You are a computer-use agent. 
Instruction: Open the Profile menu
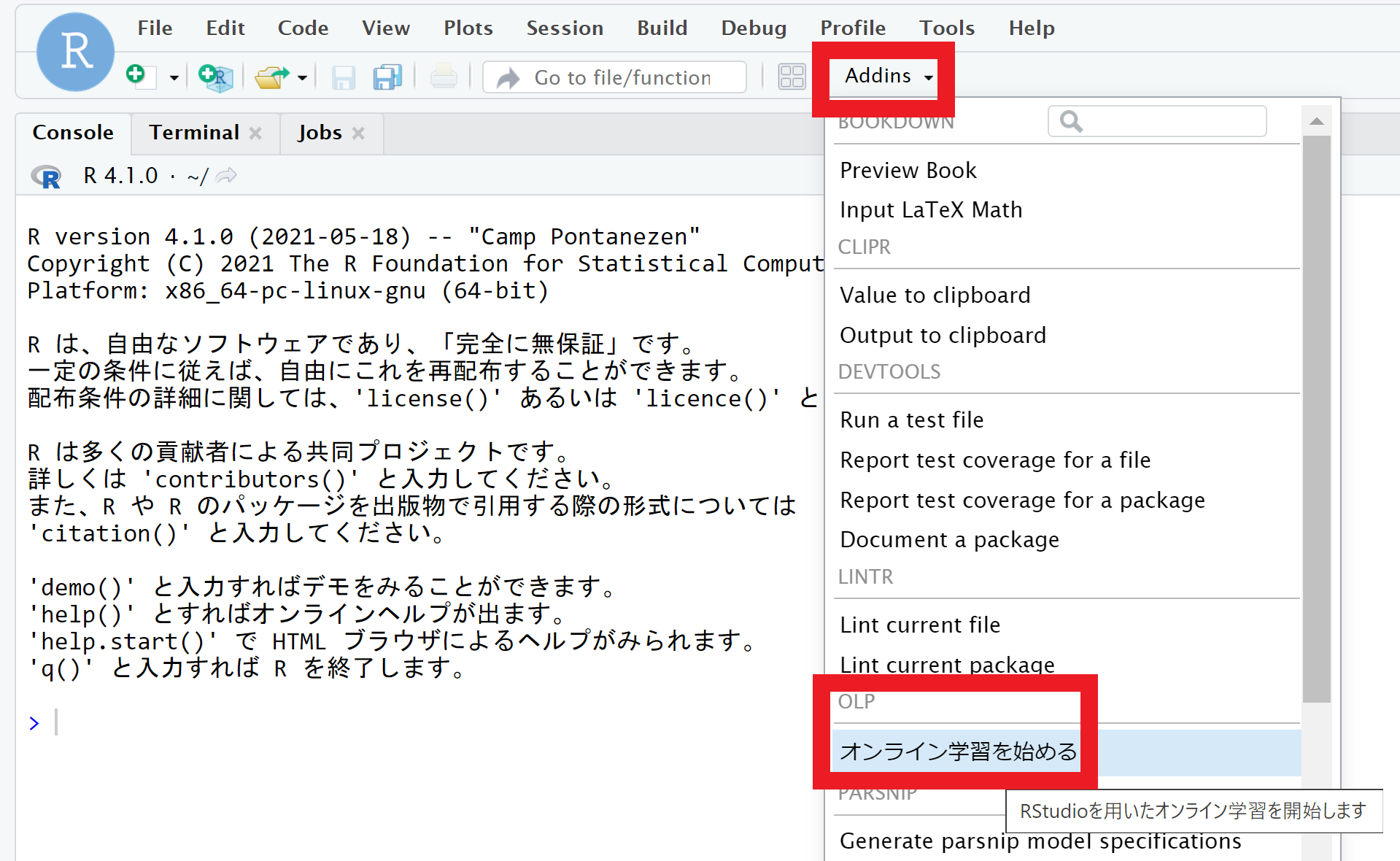pyautogui.click(x=853, y=28)
